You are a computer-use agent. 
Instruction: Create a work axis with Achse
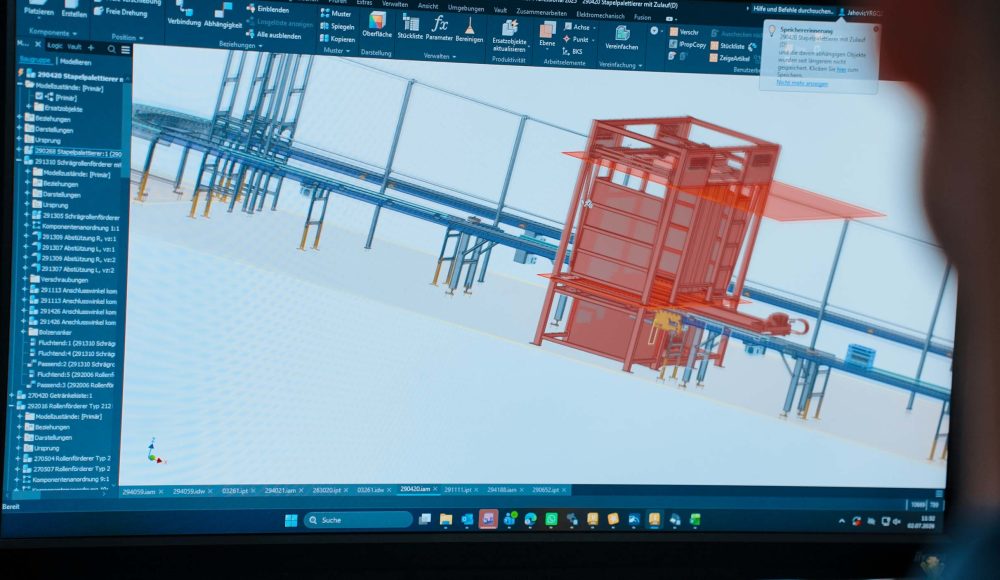click(x=580, y=27)
